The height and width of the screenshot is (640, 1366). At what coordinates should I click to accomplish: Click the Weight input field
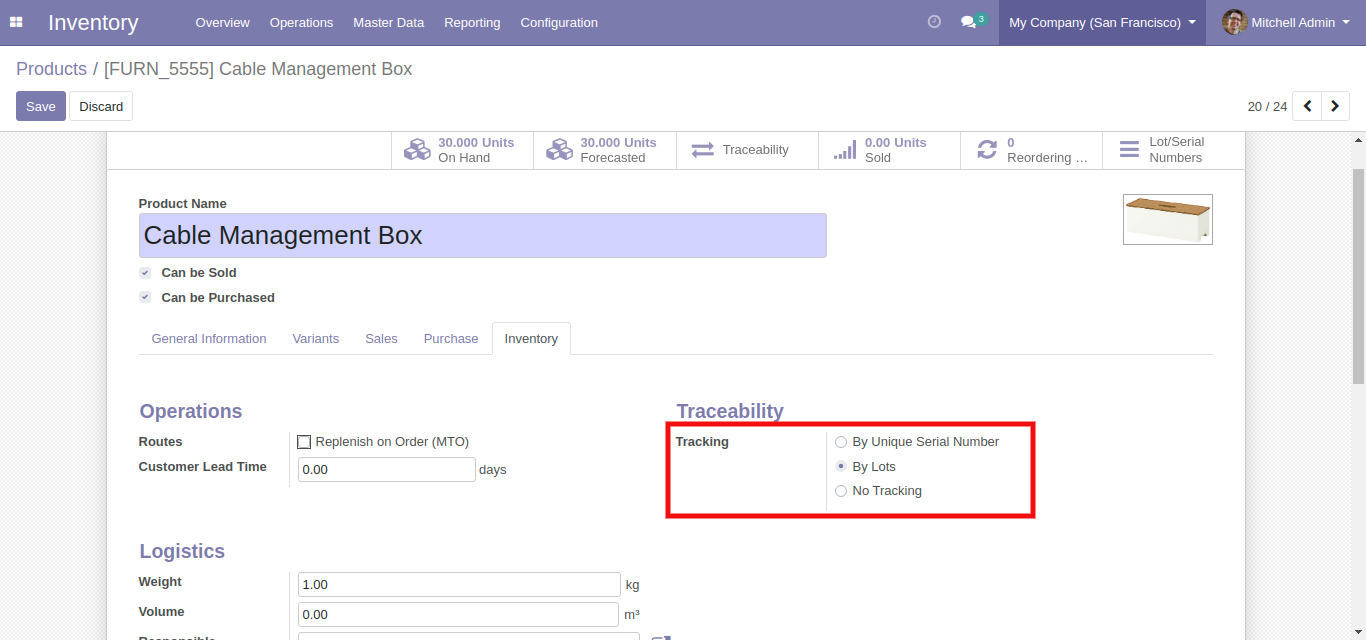click(x=459, y=585)
